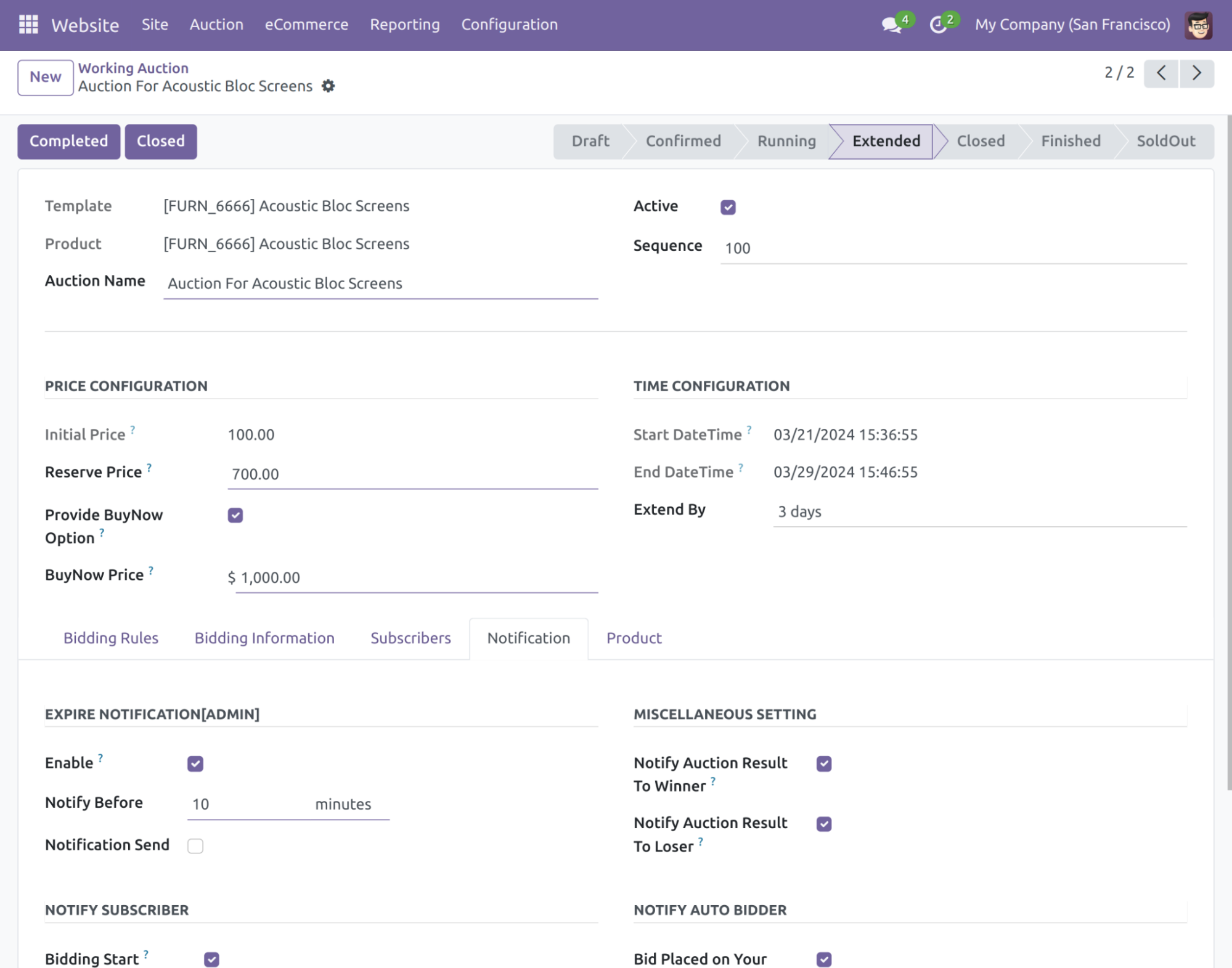The image size is (1232, 968).
Task: Go to previous record arrow
Action: [1161, 73]
